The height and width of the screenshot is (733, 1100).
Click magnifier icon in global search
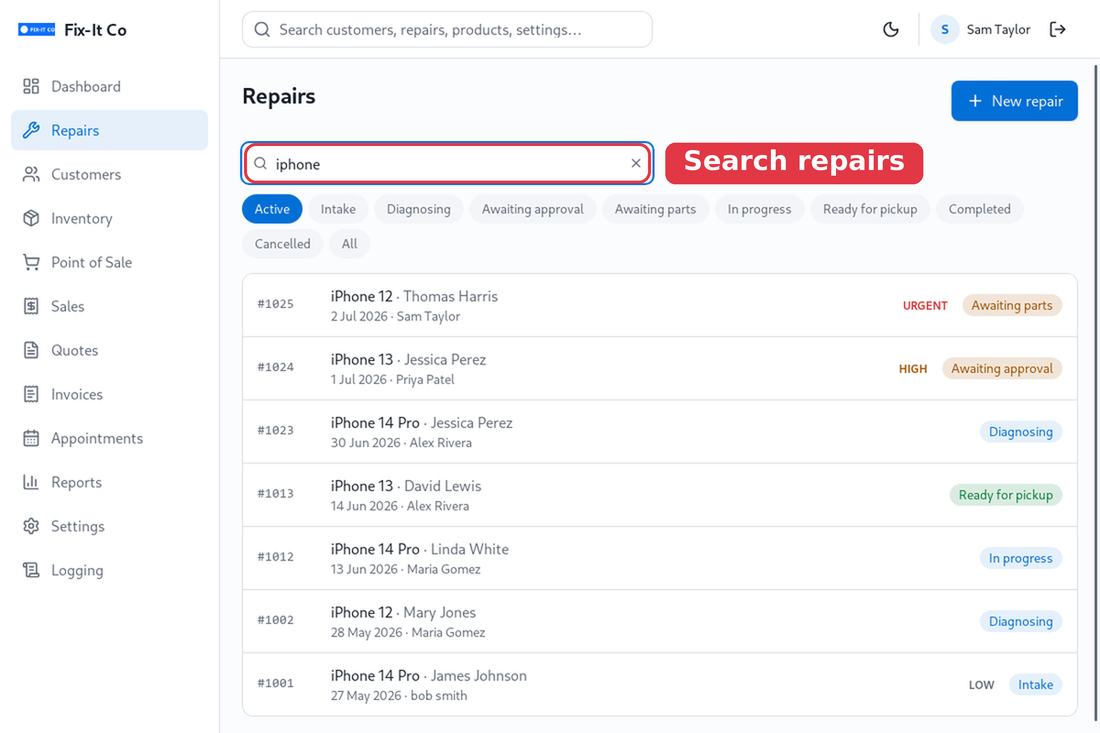pyautogui.click(x=262, y=29)
